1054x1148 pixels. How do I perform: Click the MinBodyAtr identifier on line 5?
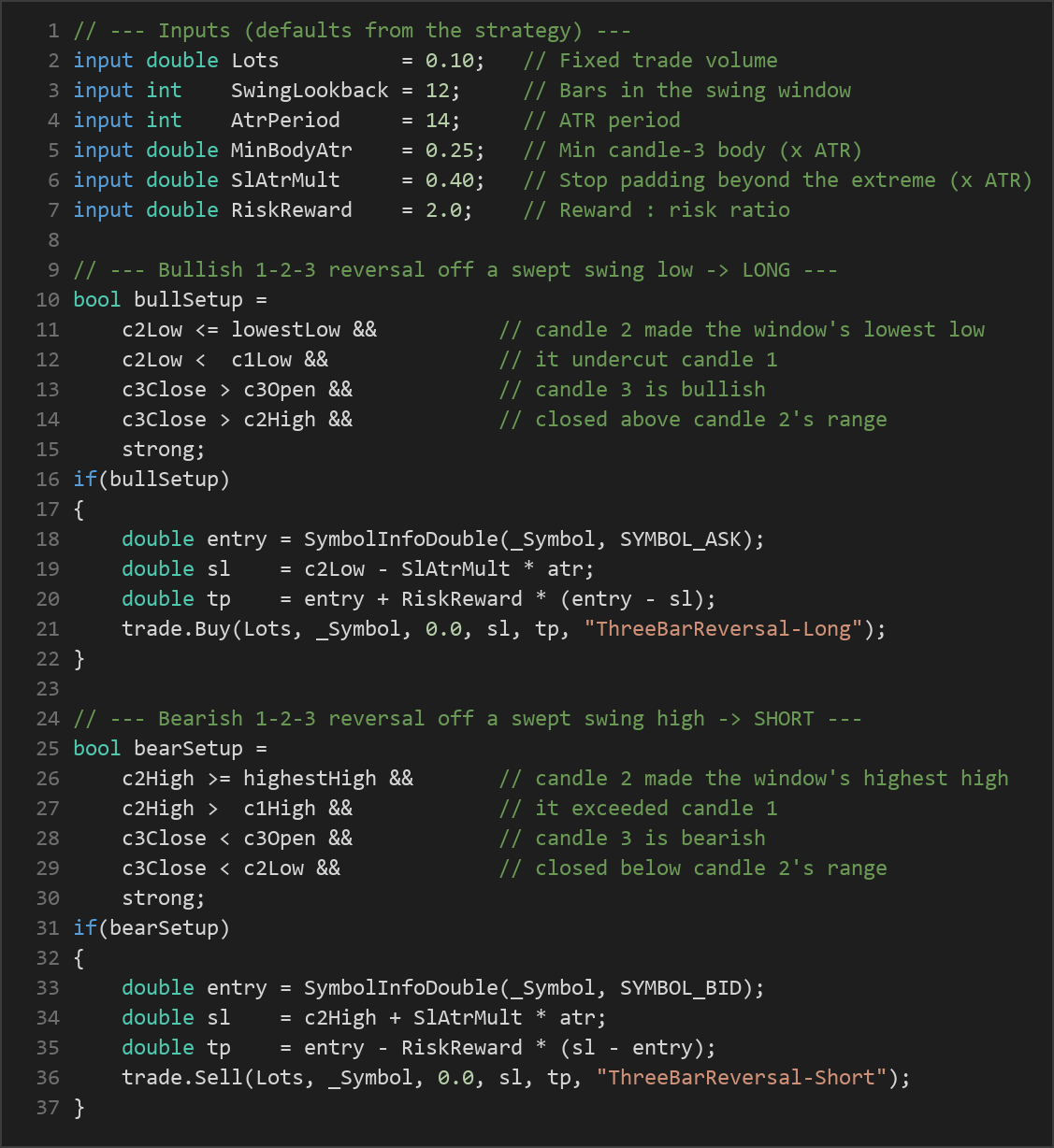[x=292, y=151]
